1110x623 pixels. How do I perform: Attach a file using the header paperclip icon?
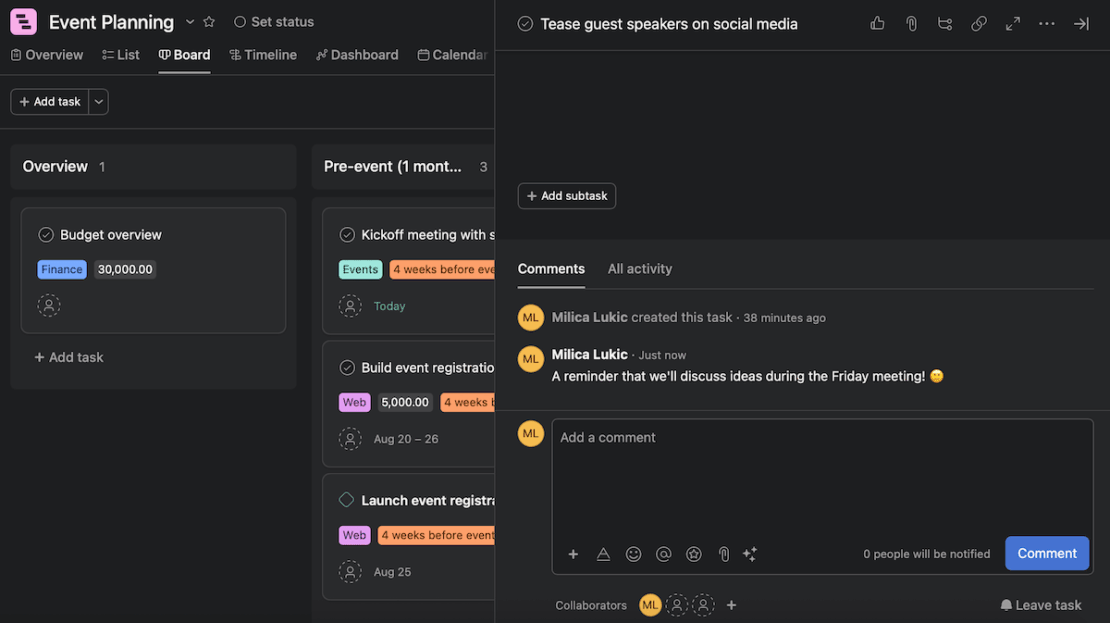[911, 22]
